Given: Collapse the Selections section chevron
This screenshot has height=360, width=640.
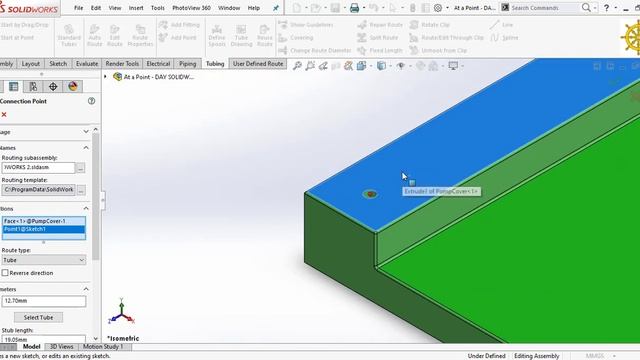Looking at the screenshot, I should tap(86, 209).
